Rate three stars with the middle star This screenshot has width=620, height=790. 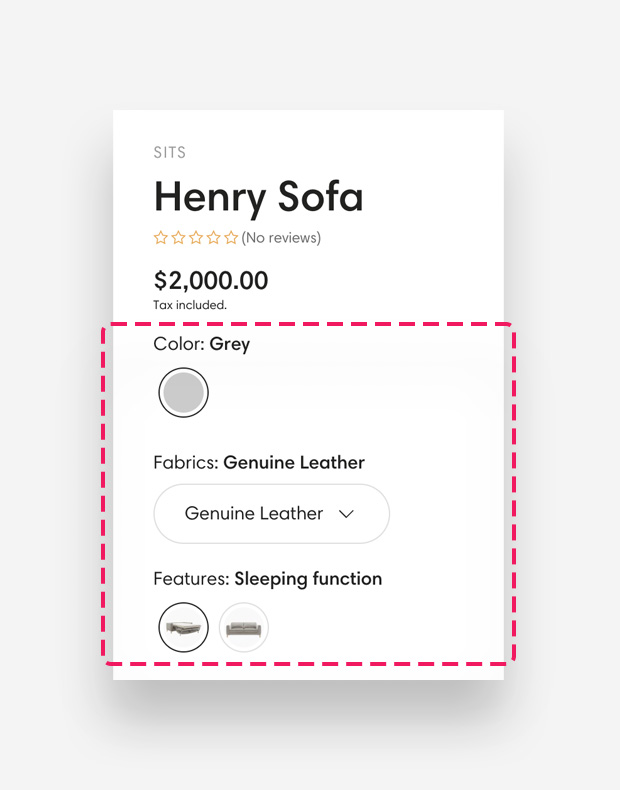[196, 238]
